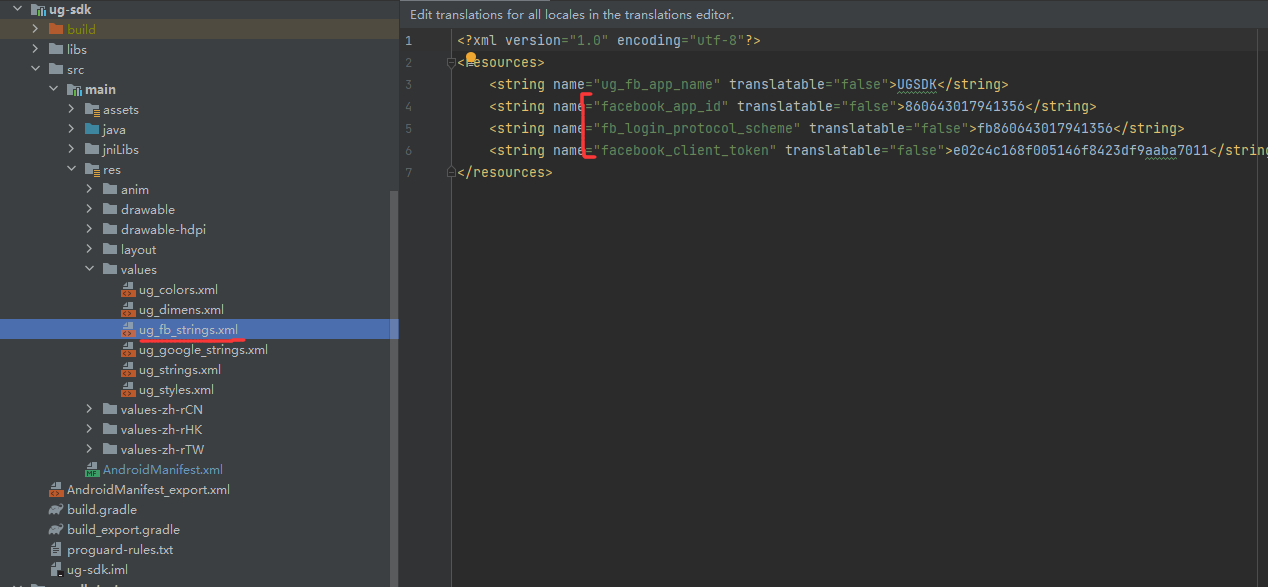Open ug_google_strings.xml file
Image resolution: width=1268 pixels, height=587 pixels.
click(x=203, y=350)
